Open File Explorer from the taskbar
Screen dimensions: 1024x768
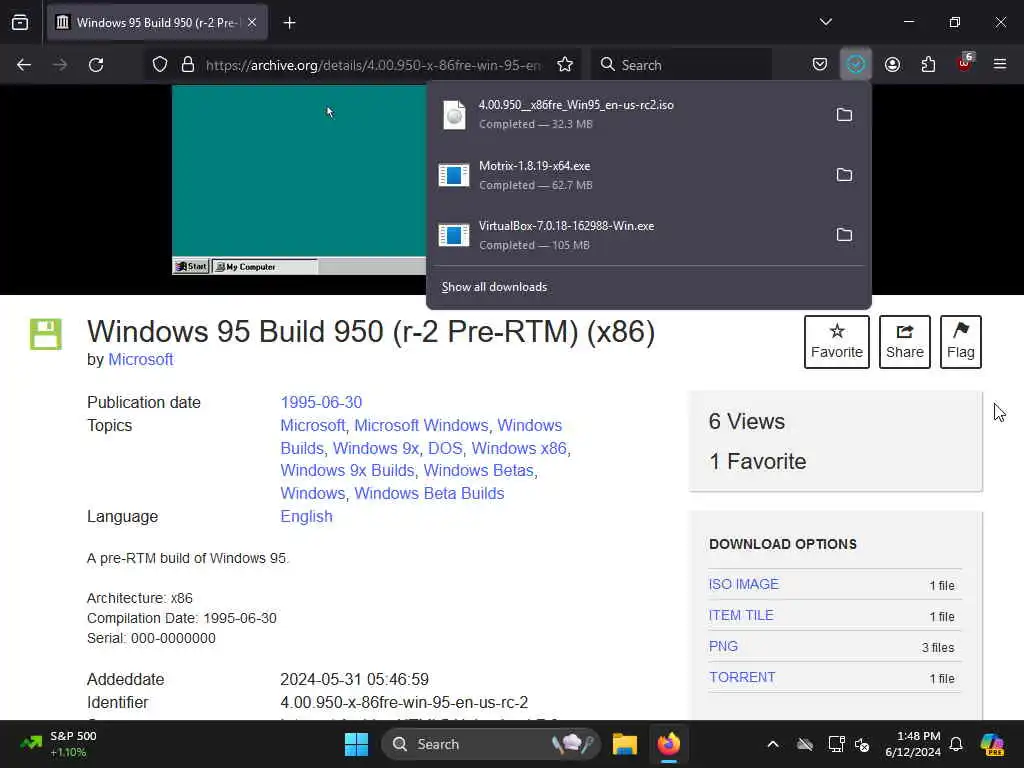(x=625, y=744)
